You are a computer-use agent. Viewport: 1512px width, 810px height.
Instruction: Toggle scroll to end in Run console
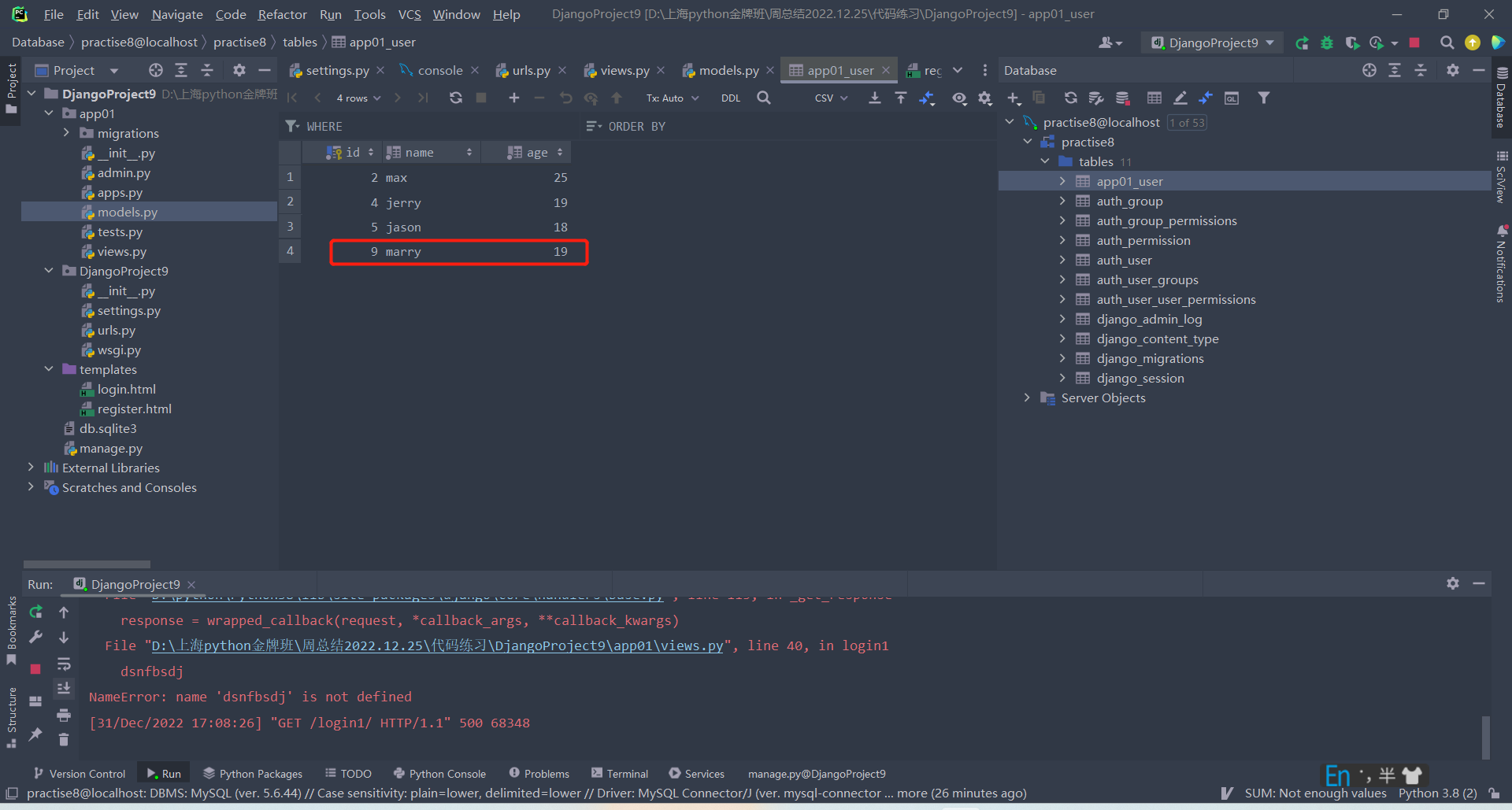64,689
